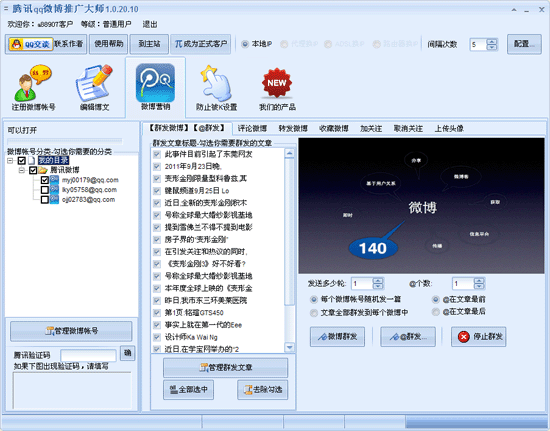Switch to the 收藏微博 tab

tap(334, 129)
